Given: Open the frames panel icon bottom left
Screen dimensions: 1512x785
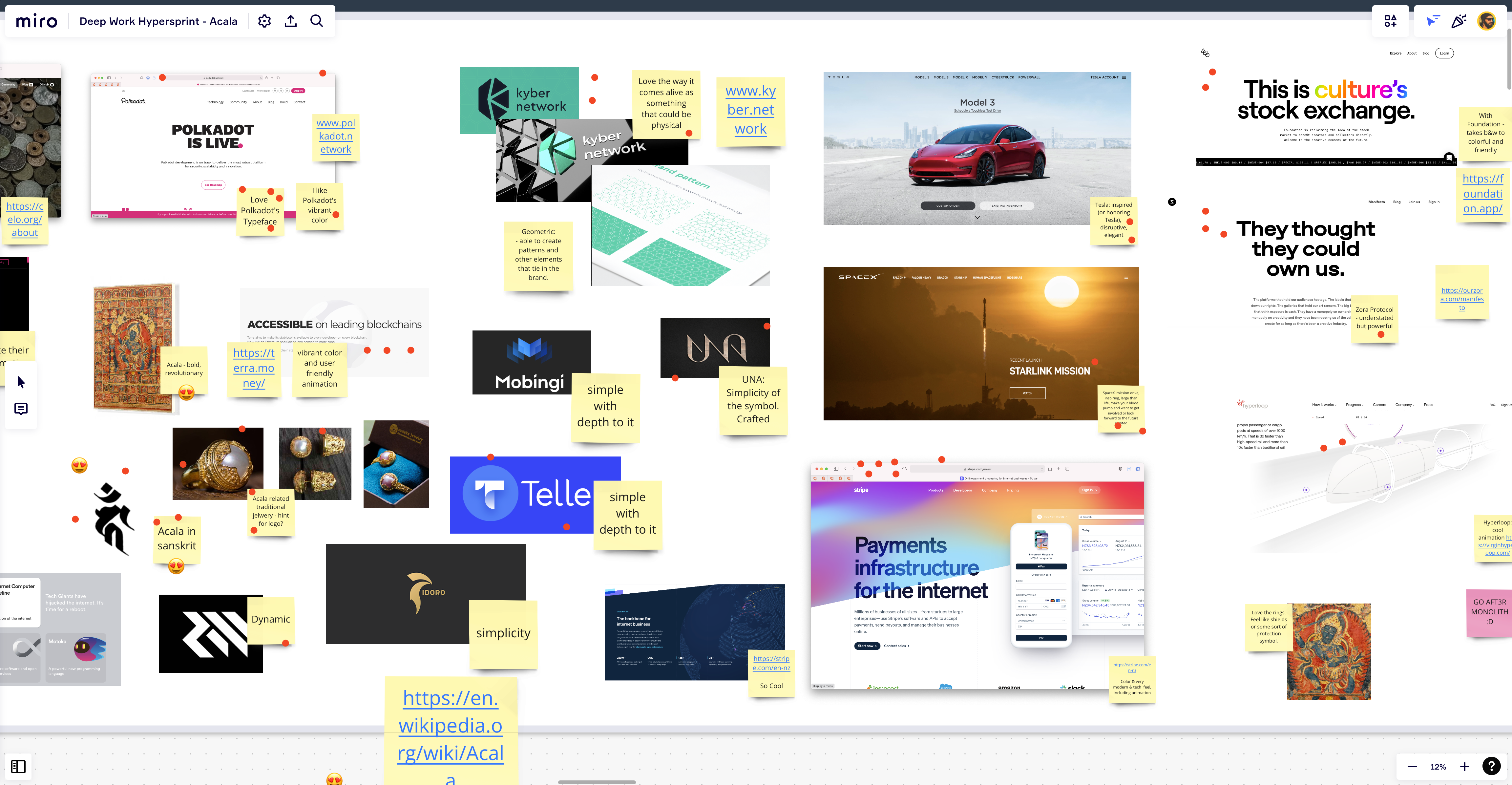Looking at the screenshot, I should (x=18, y=767).
